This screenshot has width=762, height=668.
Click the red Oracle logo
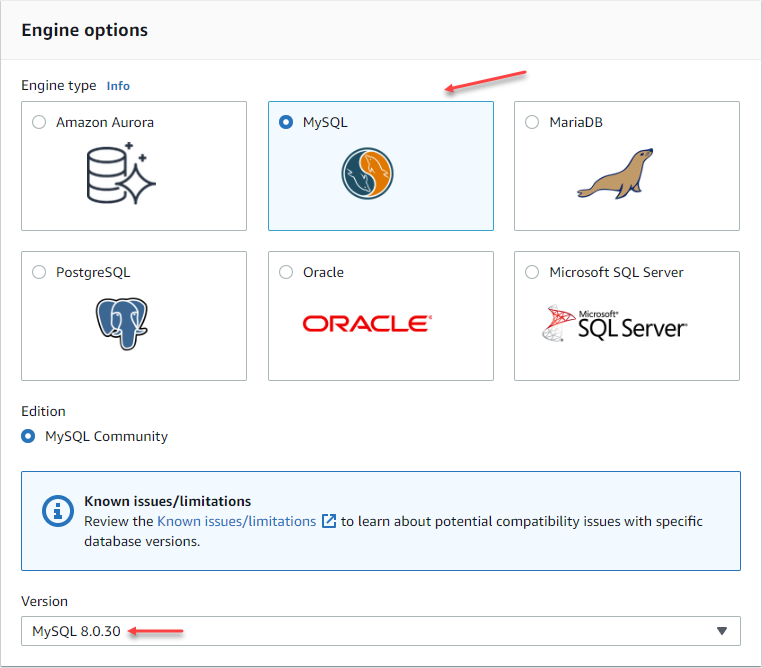pyautogui.click(x=367, y=323)
